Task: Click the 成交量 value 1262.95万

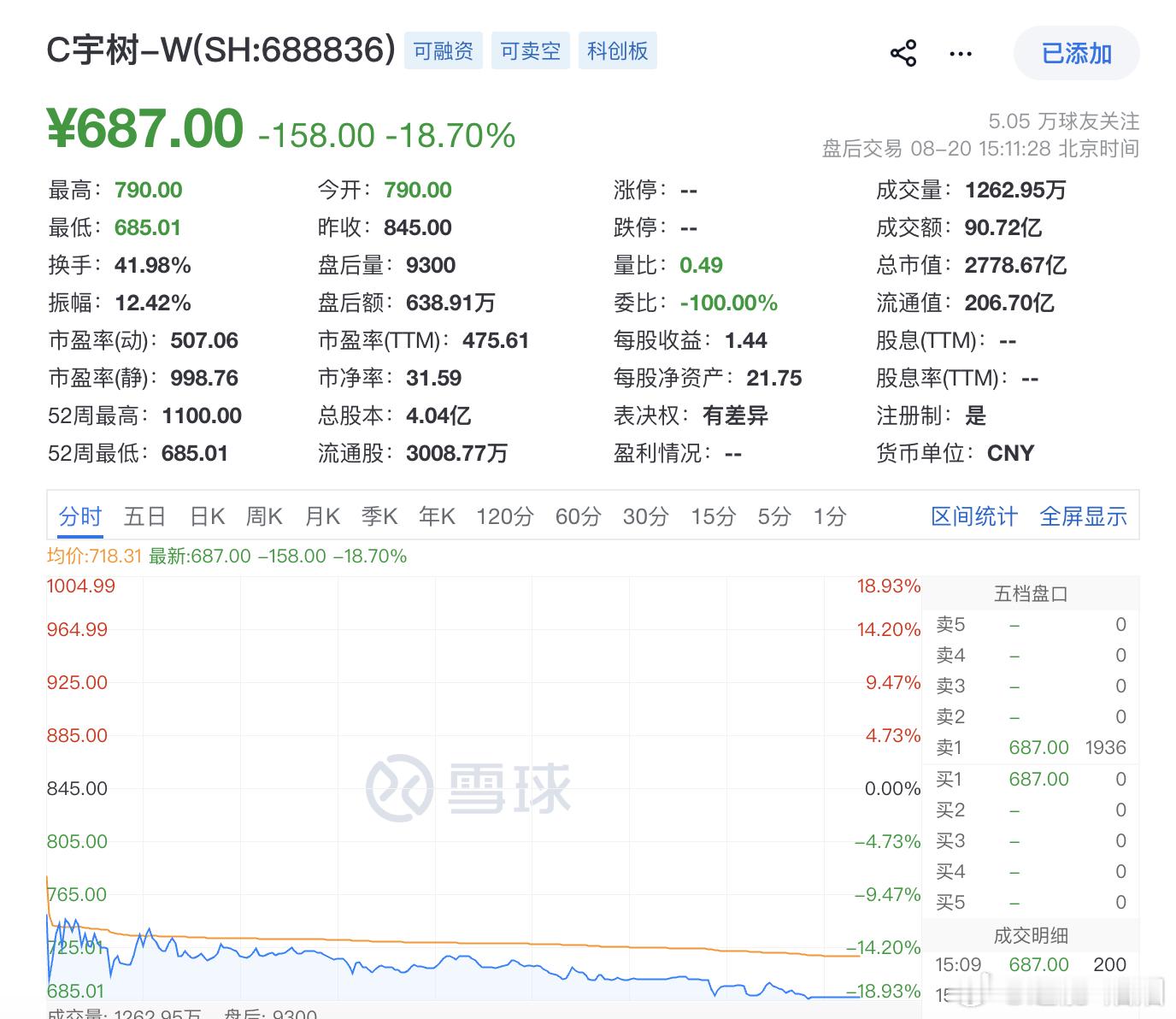Action: (1015, 190)
